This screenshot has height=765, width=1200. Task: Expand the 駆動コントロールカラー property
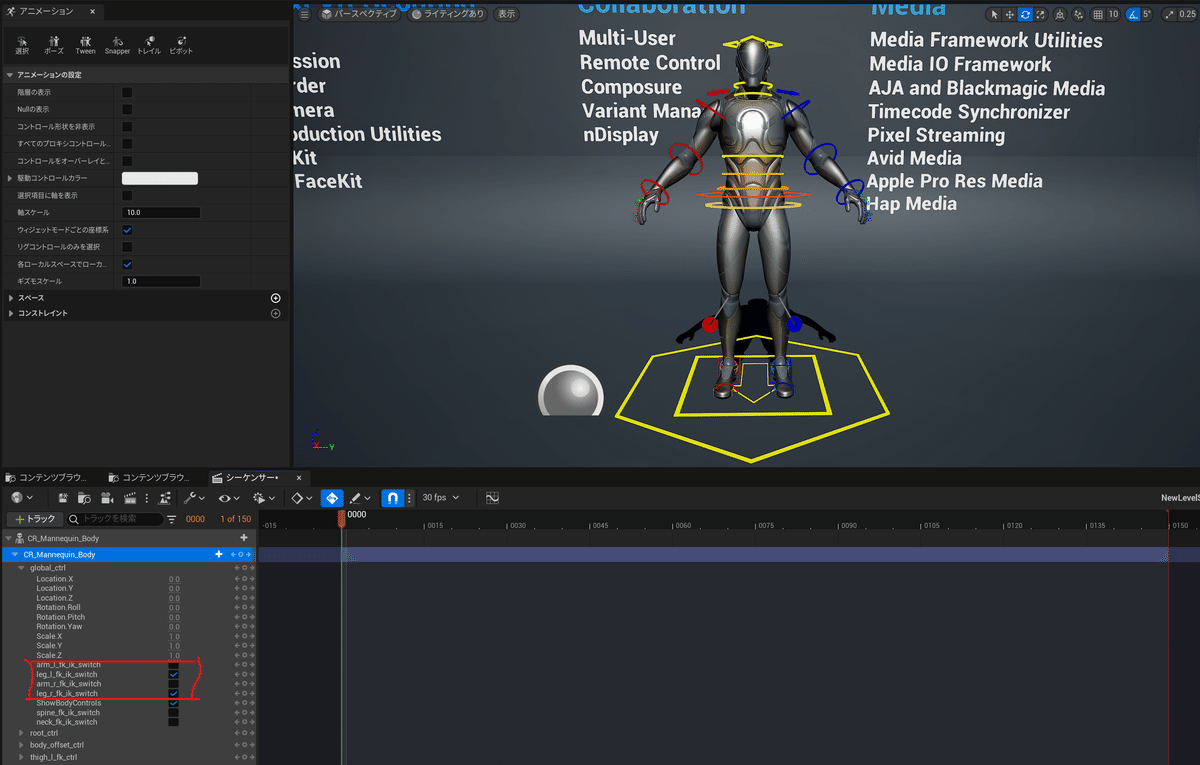pyautogui.click(x=10, y=178)
